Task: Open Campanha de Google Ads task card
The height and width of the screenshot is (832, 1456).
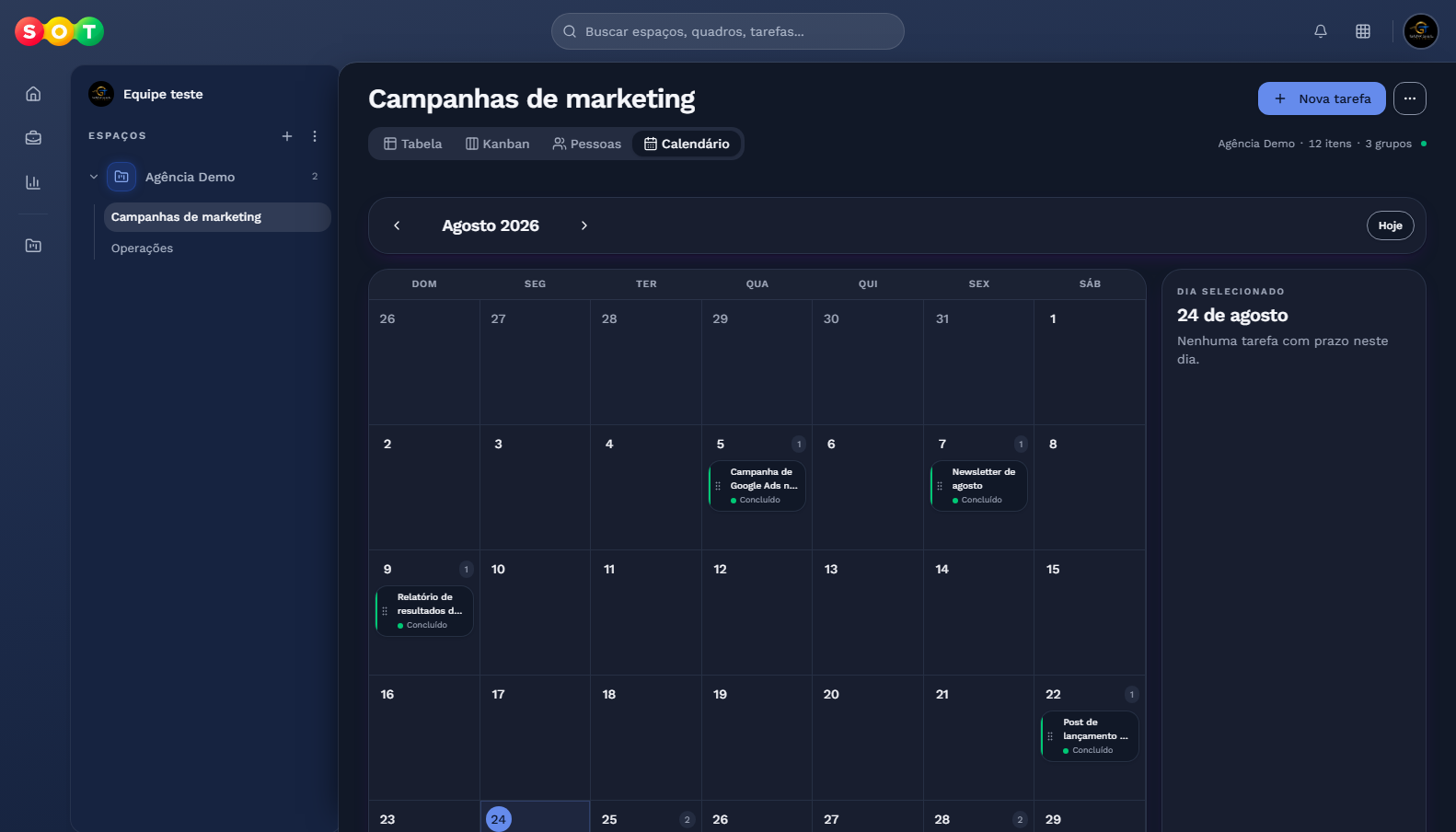Action: click(757, 486)
